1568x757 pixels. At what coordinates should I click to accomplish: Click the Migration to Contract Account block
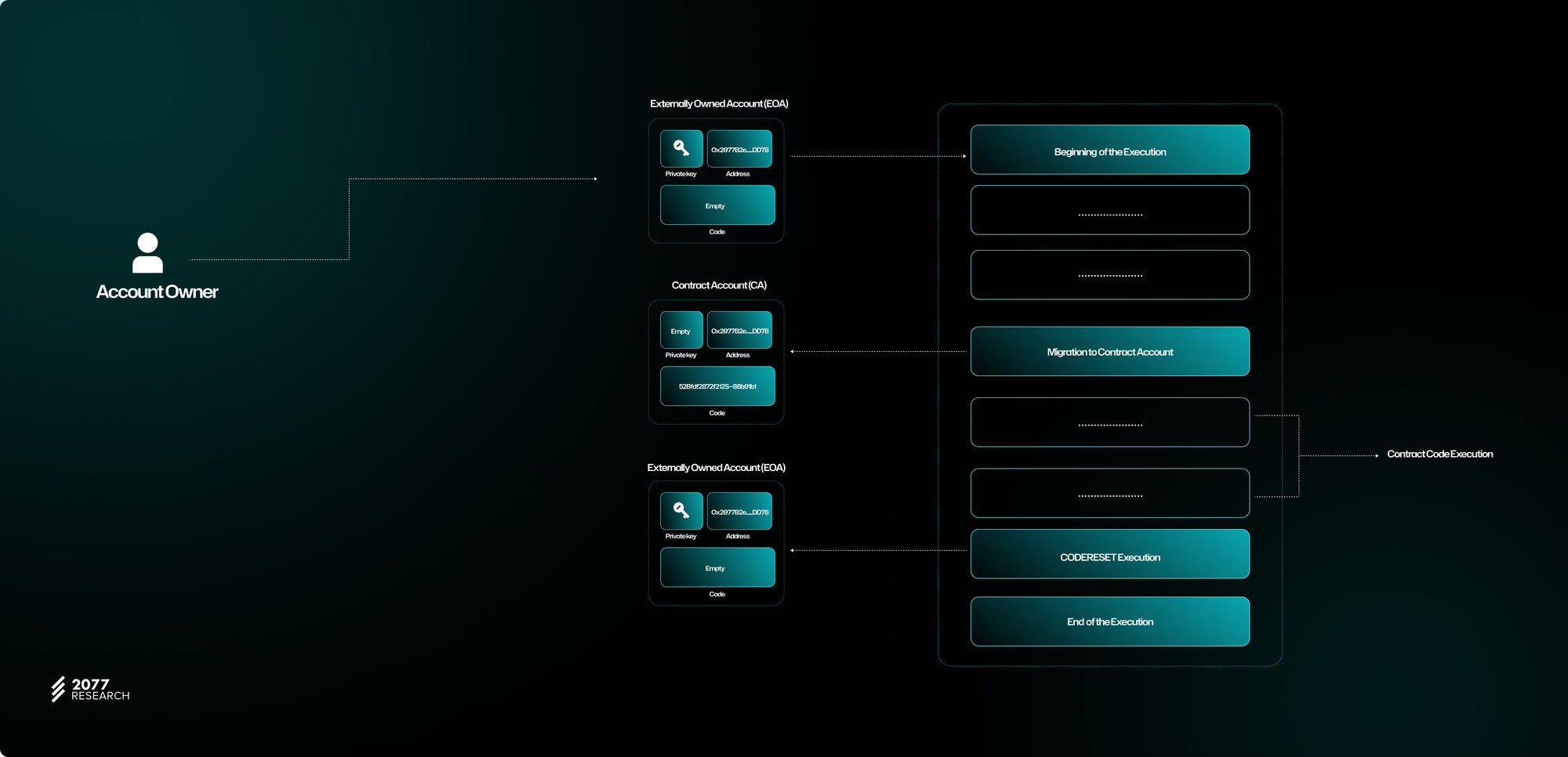[x=1109, y=351]
